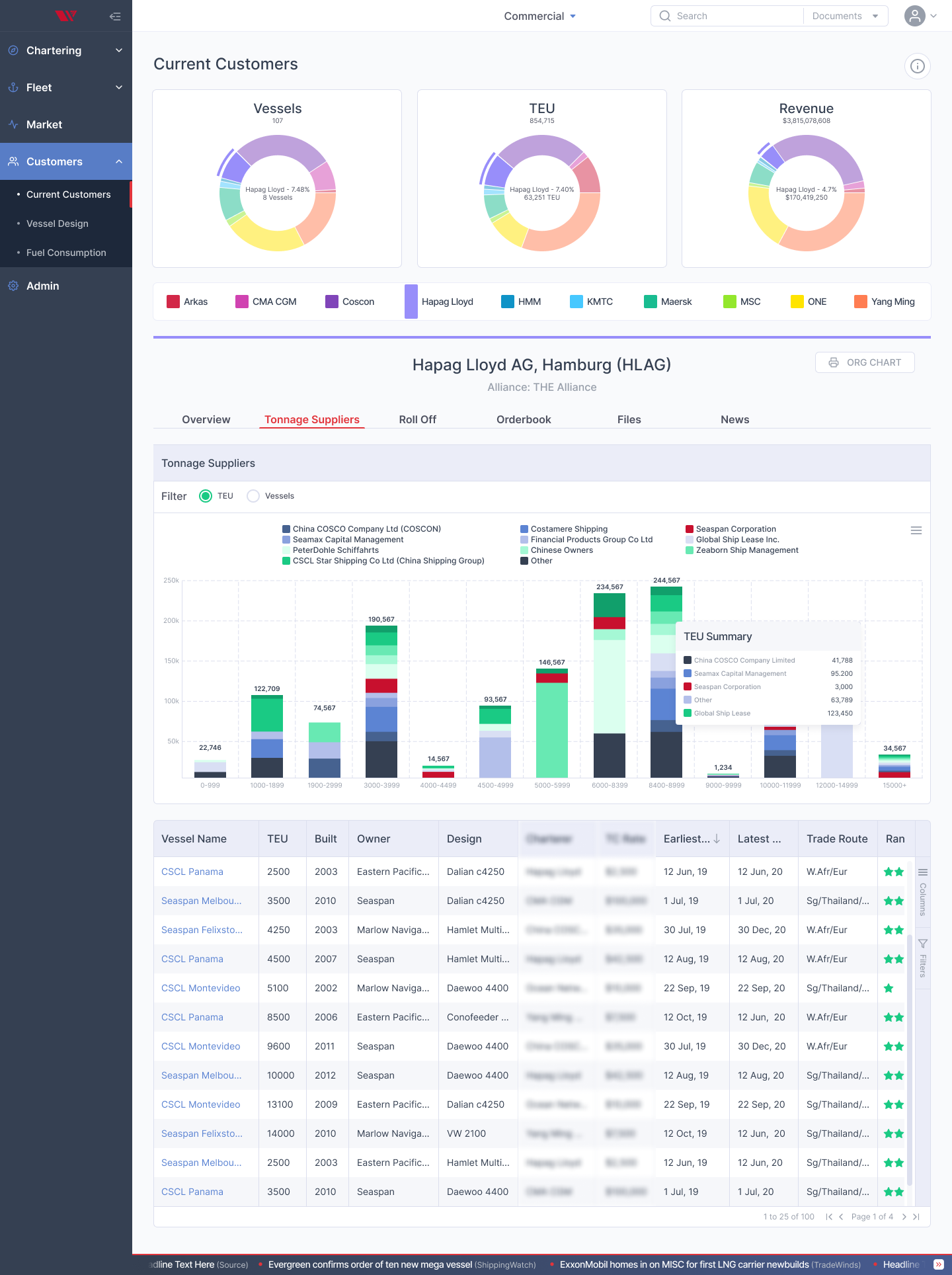Screen dimensions: 952x1275
Task: Select the TEU filter radio button
Action: click(206, 496)
